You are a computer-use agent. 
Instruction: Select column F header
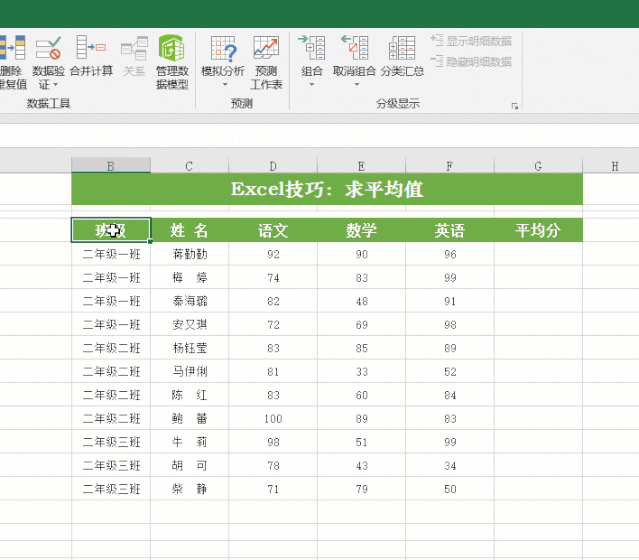450,166
